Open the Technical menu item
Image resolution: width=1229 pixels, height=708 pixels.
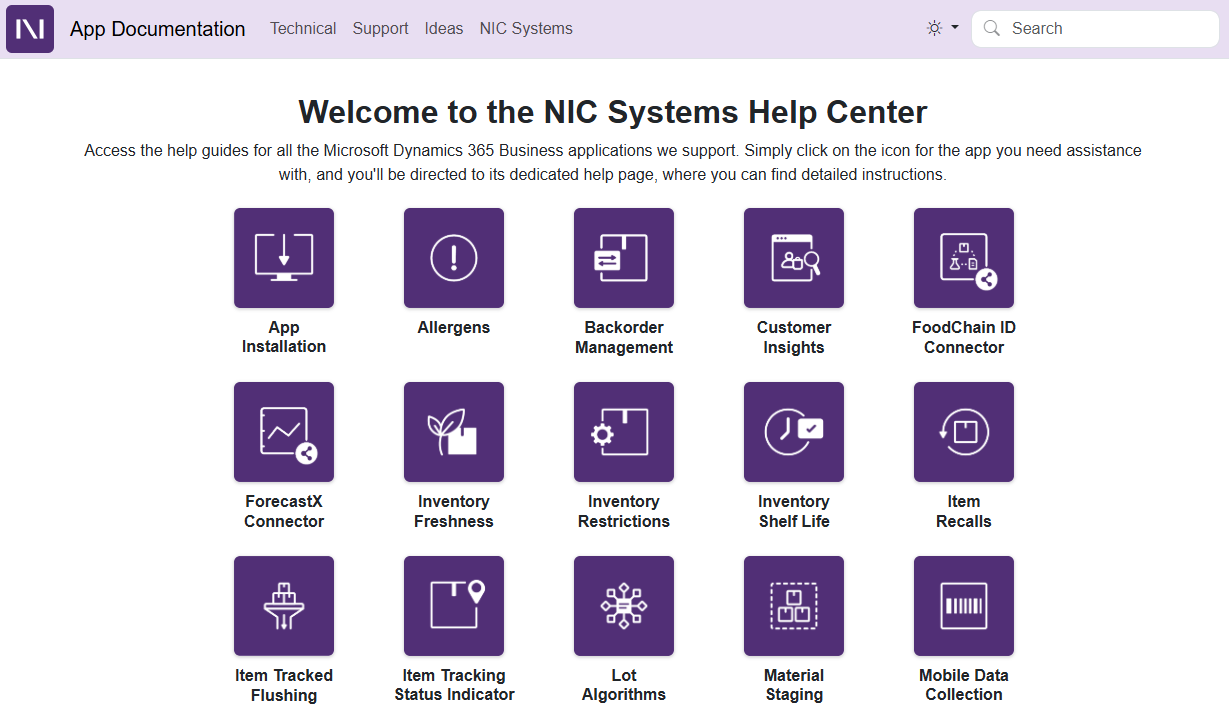(x=303, y=29)
